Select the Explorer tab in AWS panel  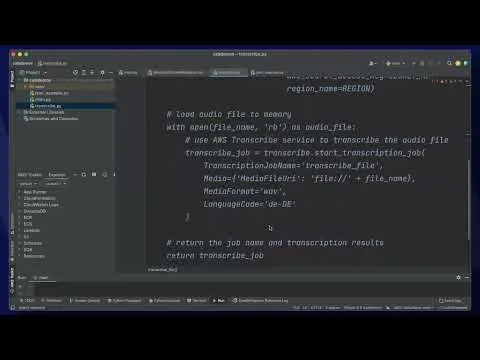[57, 175]
